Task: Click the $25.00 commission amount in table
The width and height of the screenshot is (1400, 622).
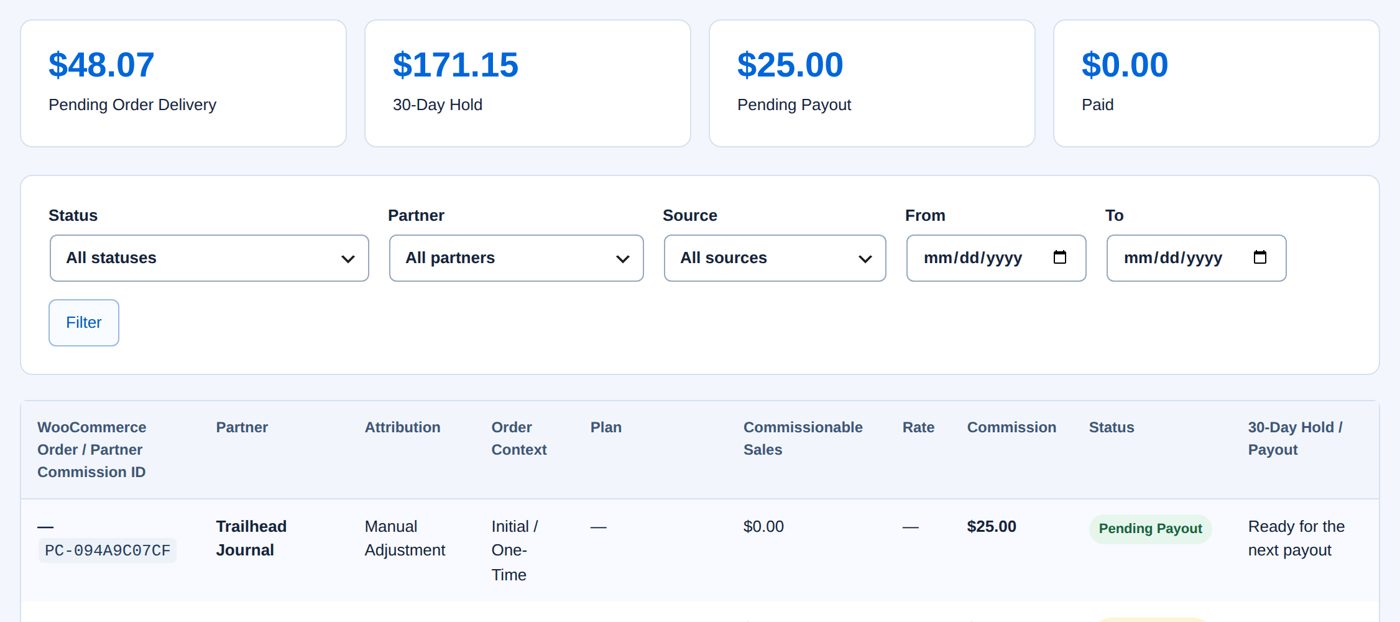Action: pos(992,527)
